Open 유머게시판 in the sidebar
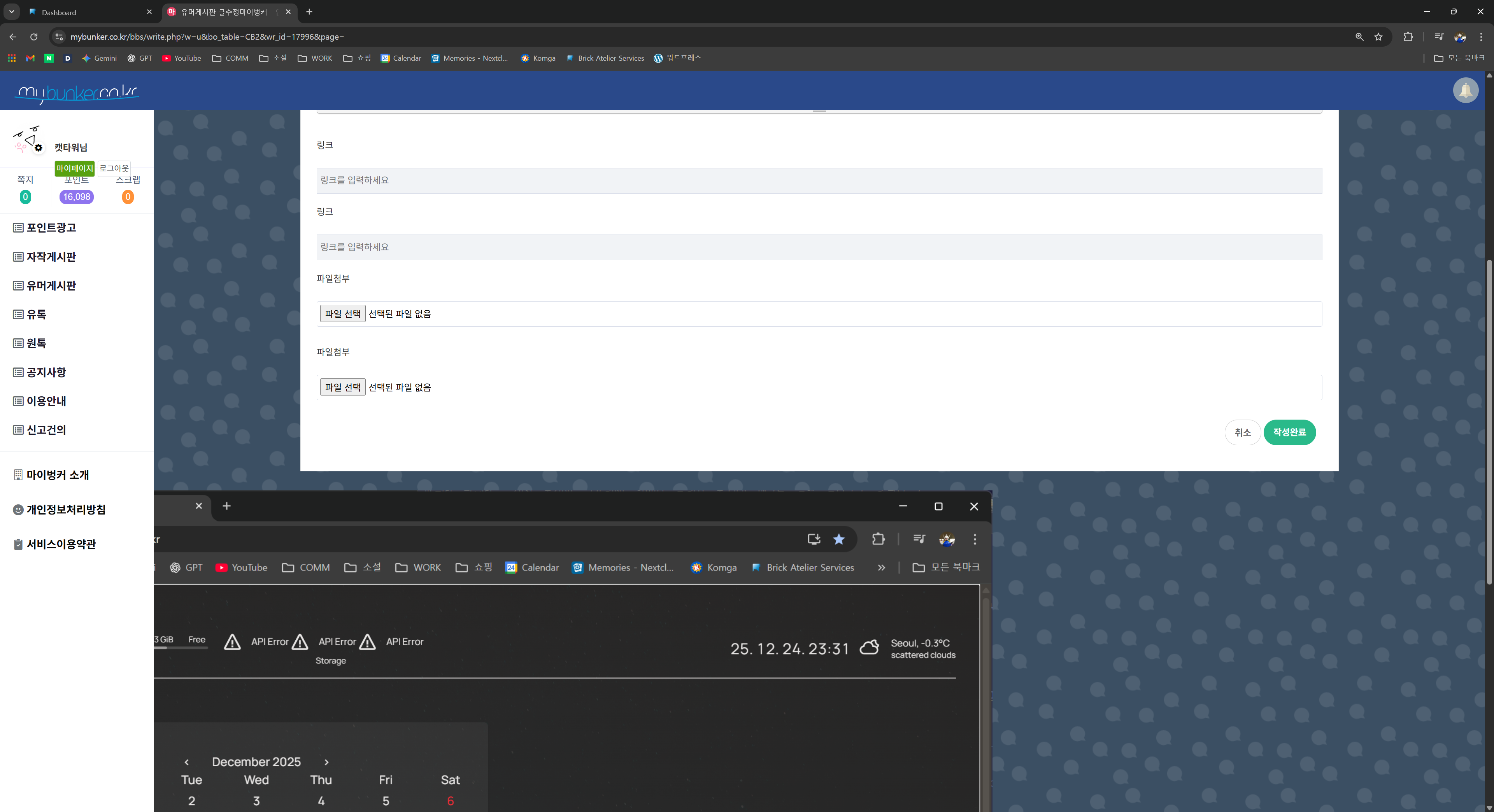 (51, 285)
